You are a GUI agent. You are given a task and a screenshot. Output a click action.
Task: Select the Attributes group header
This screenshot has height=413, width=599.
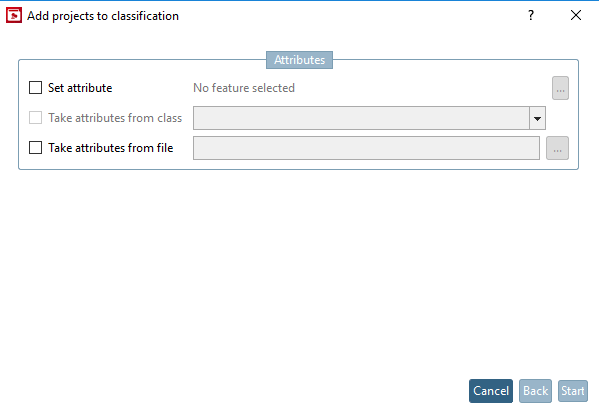tap(300, 60)
